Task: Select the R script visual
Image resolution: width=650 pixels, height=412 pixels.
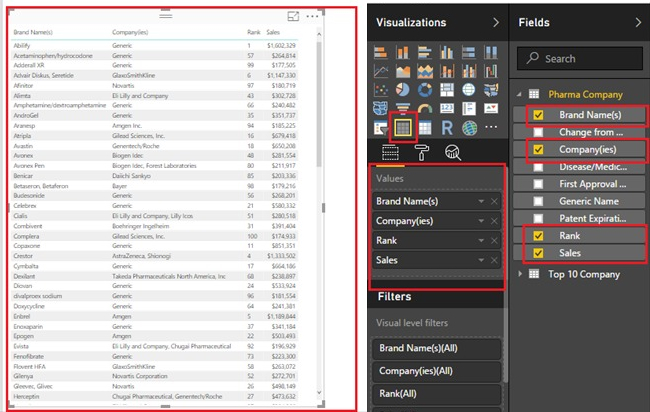Action: (x=446, y=128)
